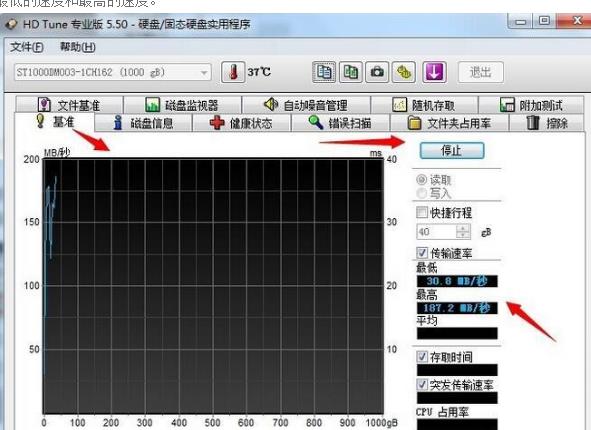Click the 40 gB size input field
591x430 pixels.
point(436,232)
